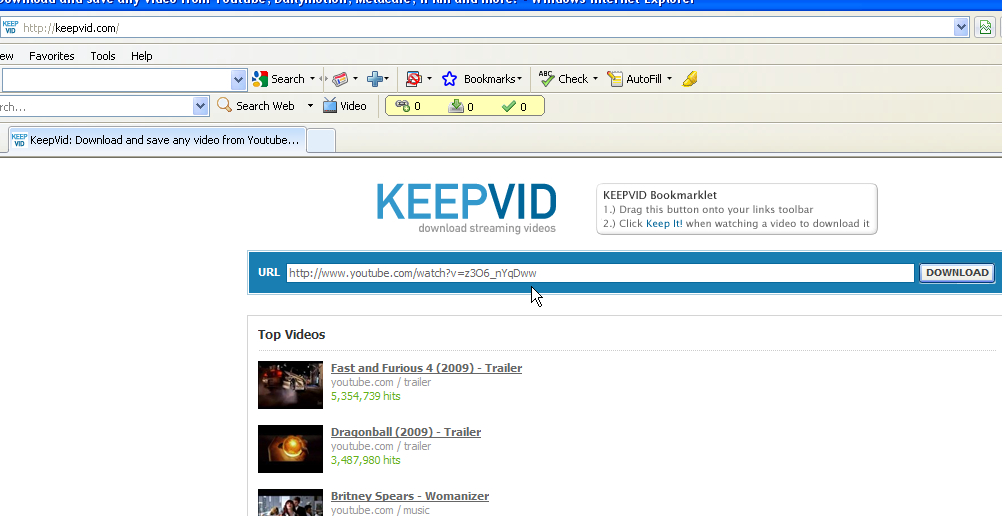Click the yellow highlighter icon

pyautogui.click(x=689, y=79)
